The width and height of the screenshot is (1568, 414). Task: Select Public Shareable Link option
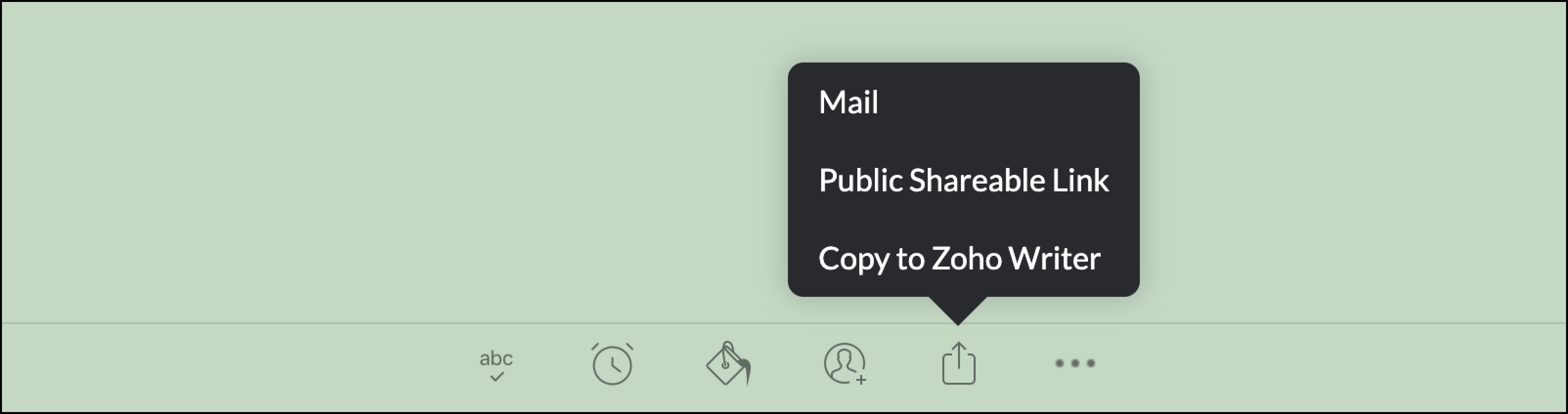963,181
